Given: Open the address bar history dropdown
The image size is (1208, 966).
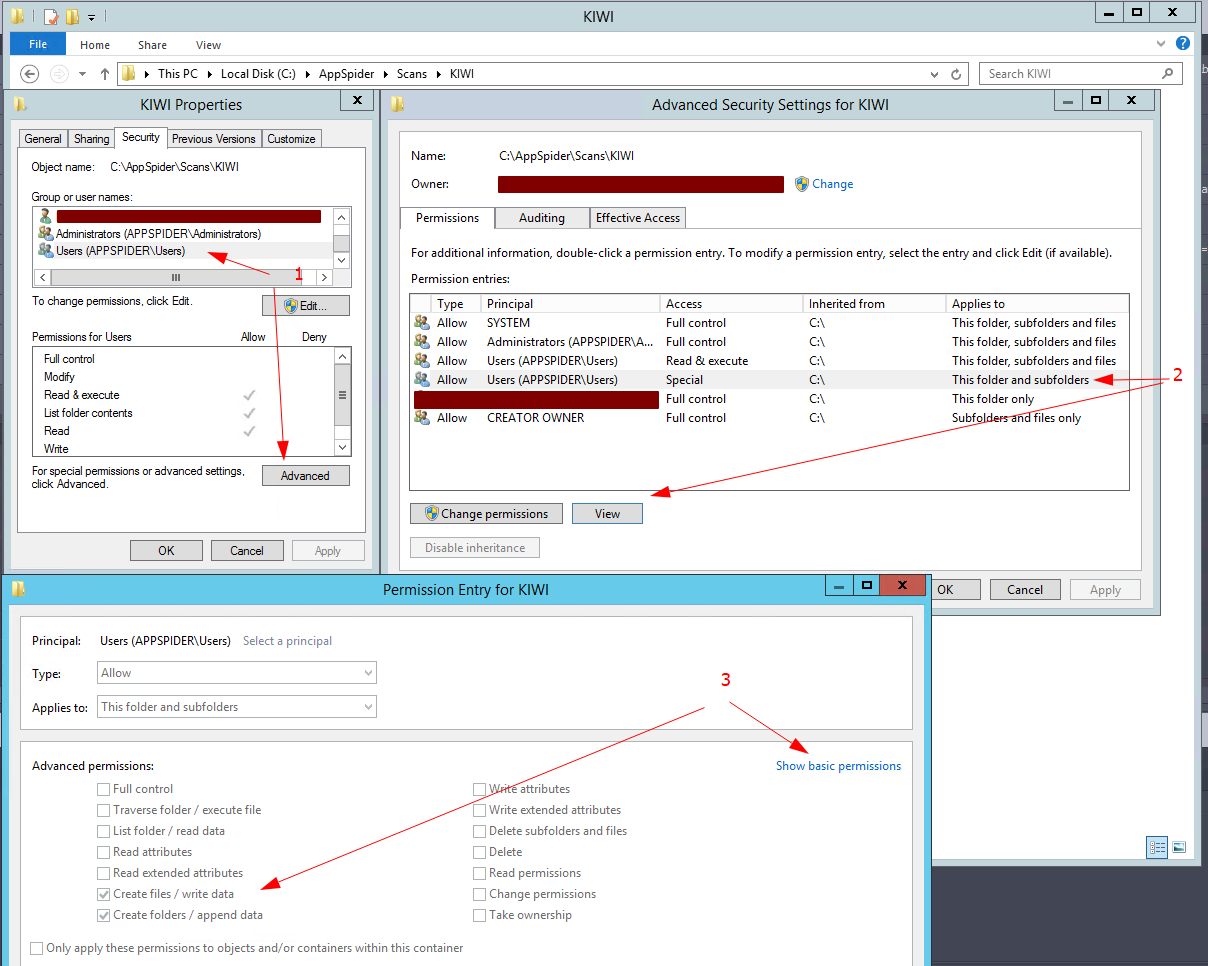Looking at the screenshot, I should 934,74.
